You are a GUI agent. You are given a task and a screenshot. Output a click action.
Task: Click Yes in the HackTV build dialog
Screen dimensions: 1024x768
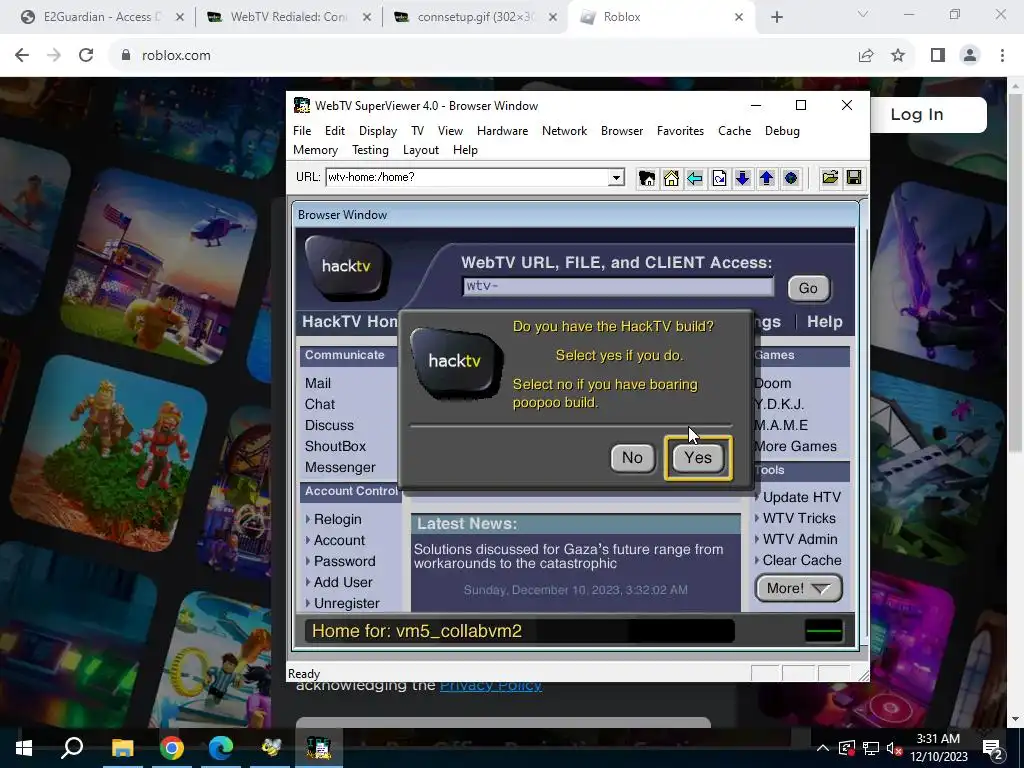[697, 458]
